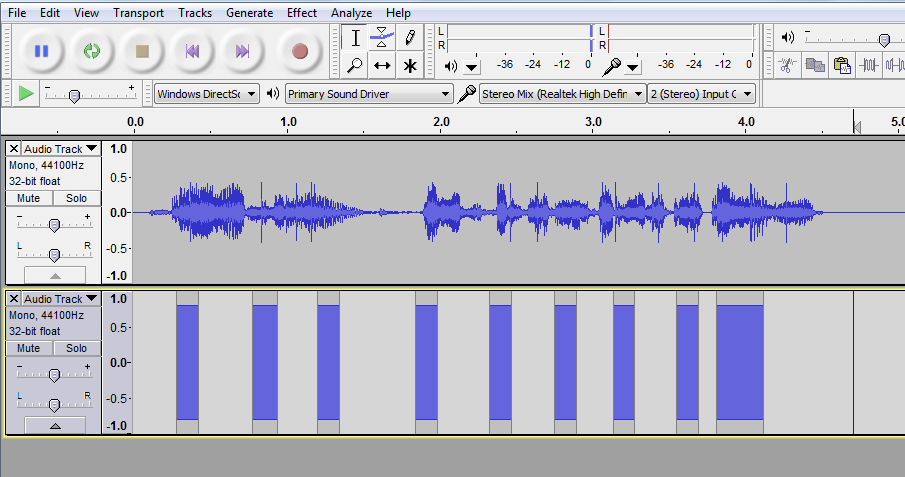905x477 pixels.
Task: Select the Multi-tool asterisk
Action: [410, 65]
